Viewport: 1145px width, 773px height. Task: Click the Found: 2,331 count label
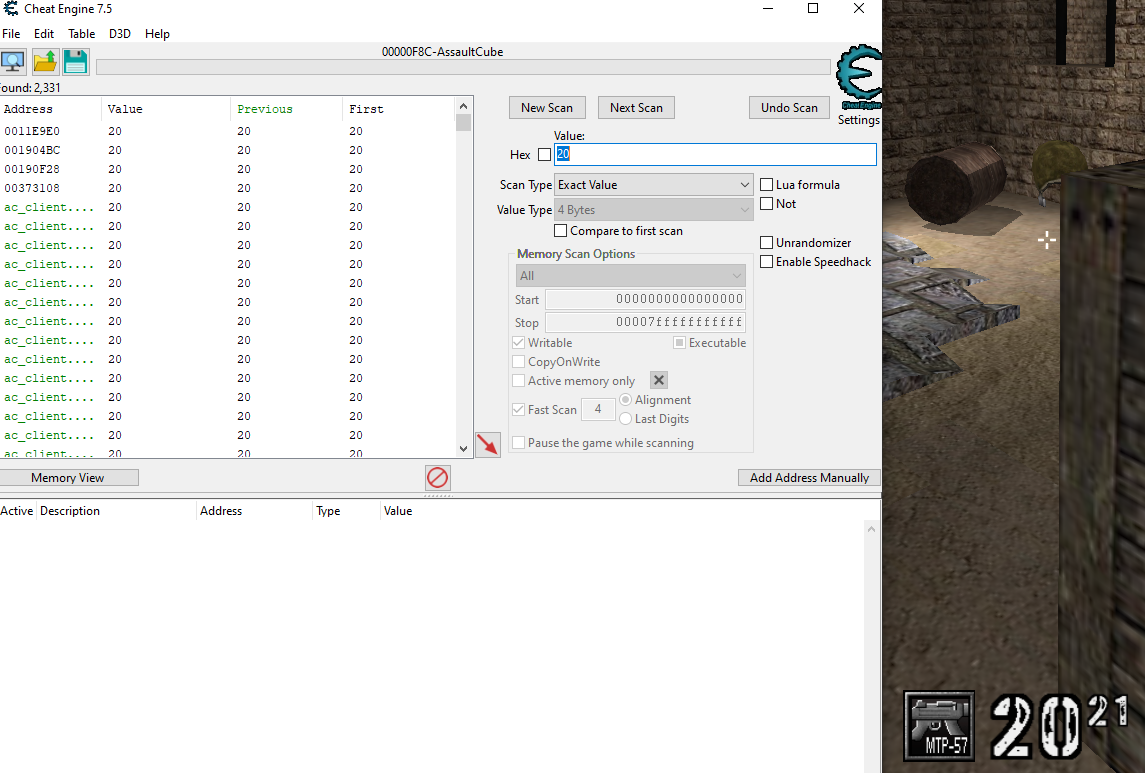click(30, 88)
